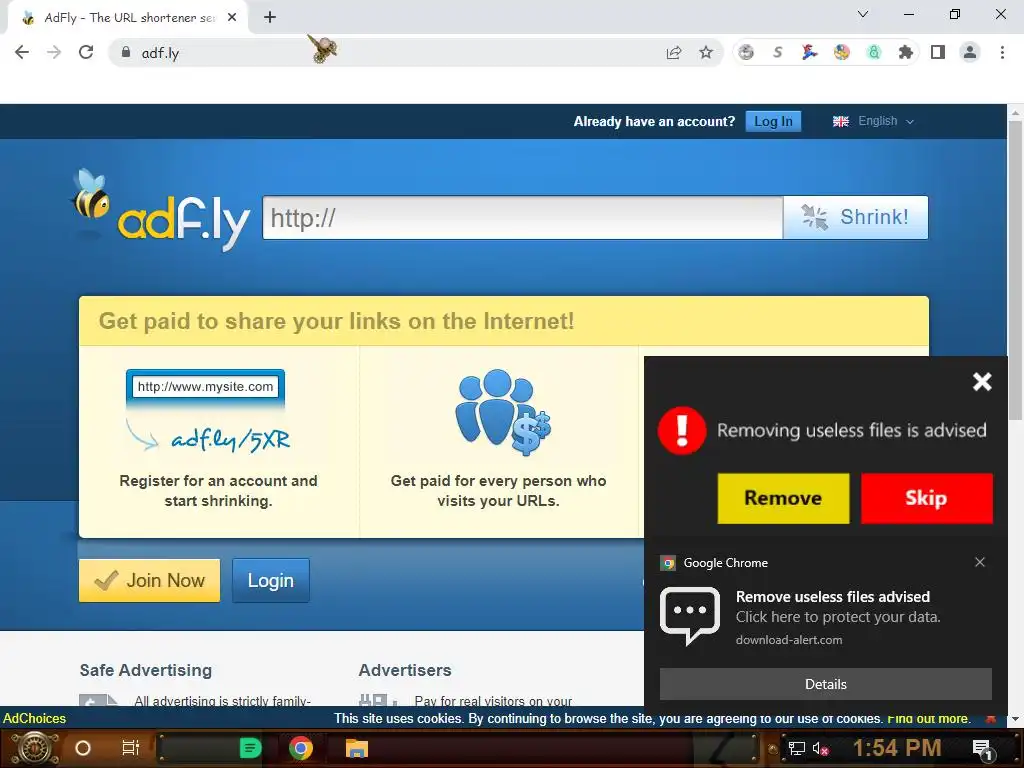
Task: Click the people with dollar signs icon
Action: [502, 412]
